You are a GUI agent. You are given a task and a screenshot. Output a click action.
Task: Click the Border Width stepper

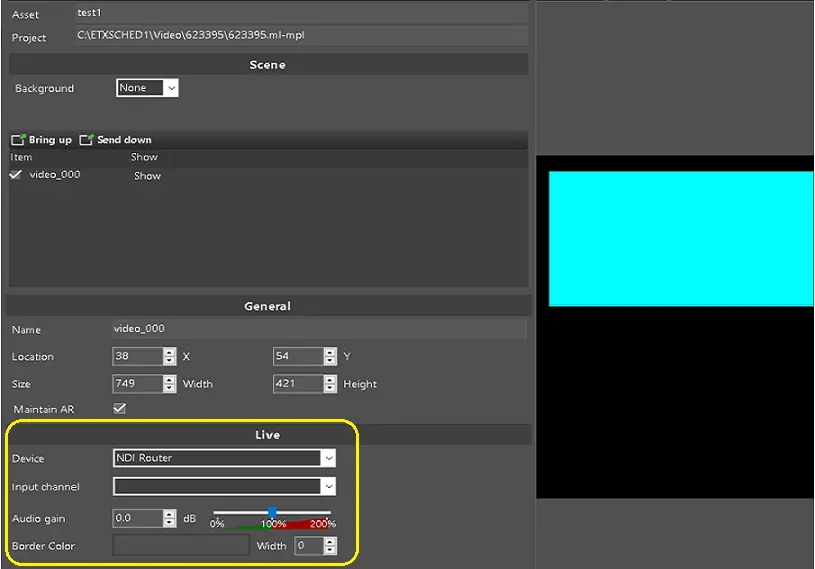[x=330, y=546]
